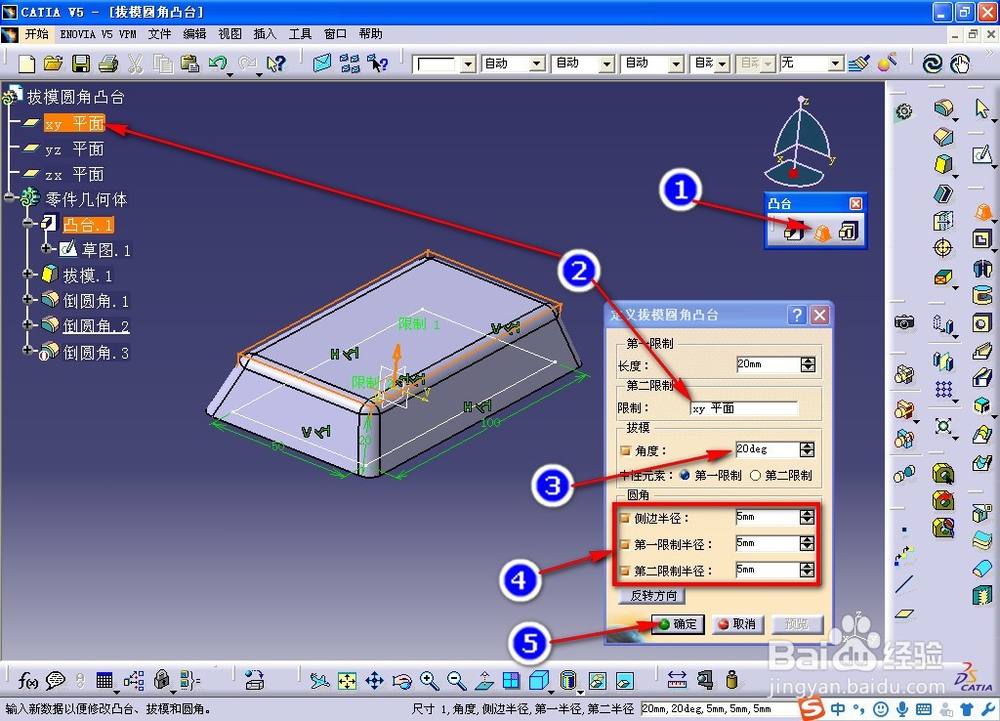Image resolution: width=1000 pixels, height=721 pixels.
Task: Click the Zoom In magnifier icon
Action: (429, 681)
